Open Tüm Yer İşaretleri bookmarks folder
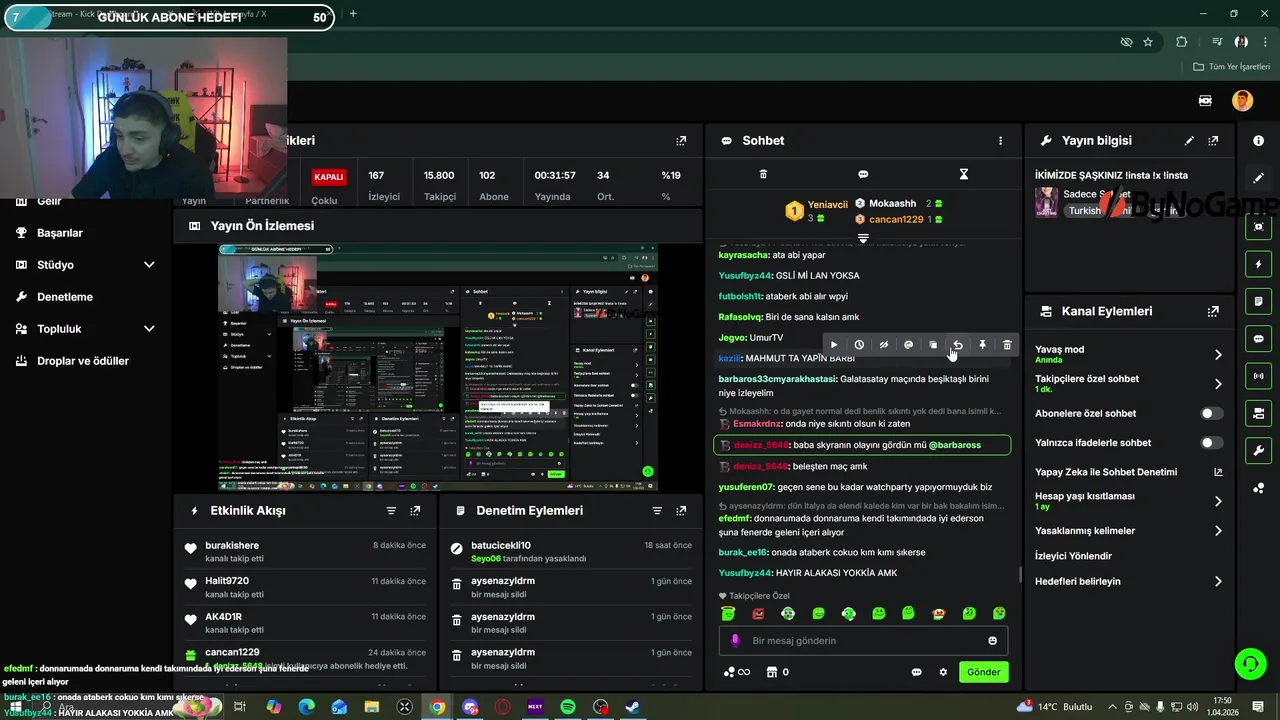The height and width of the screenshot is (720, 1280). (1231, 67)
